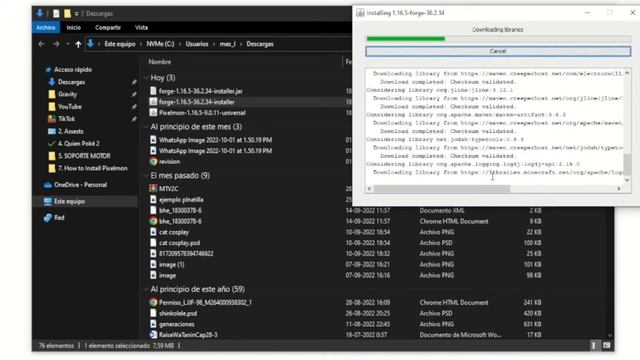
Task: Open the YouTube folder in sidebar
Action: 70,107
